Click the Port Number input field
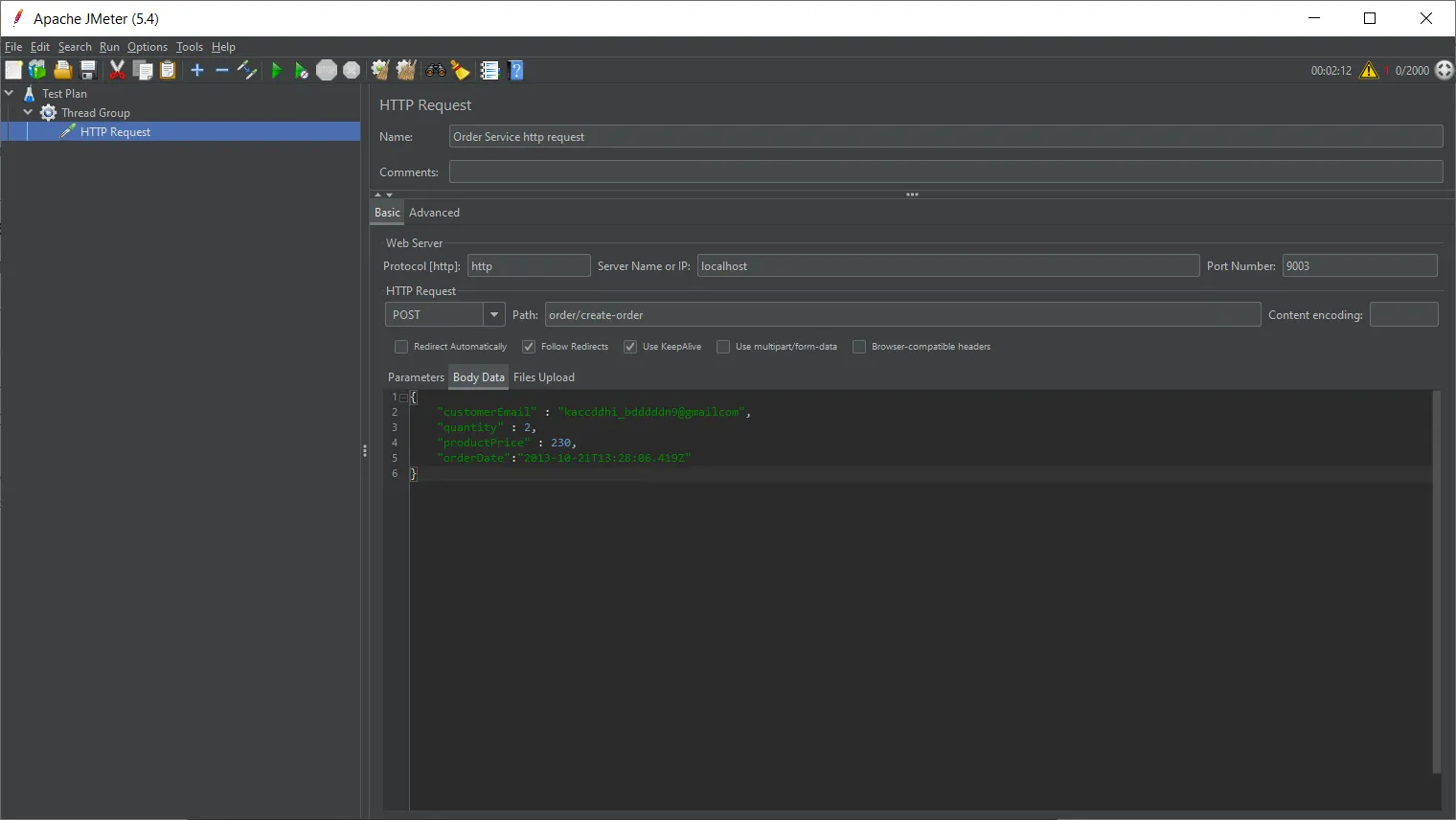The width and height of the screenshot is (1456, 820). 1359,266
